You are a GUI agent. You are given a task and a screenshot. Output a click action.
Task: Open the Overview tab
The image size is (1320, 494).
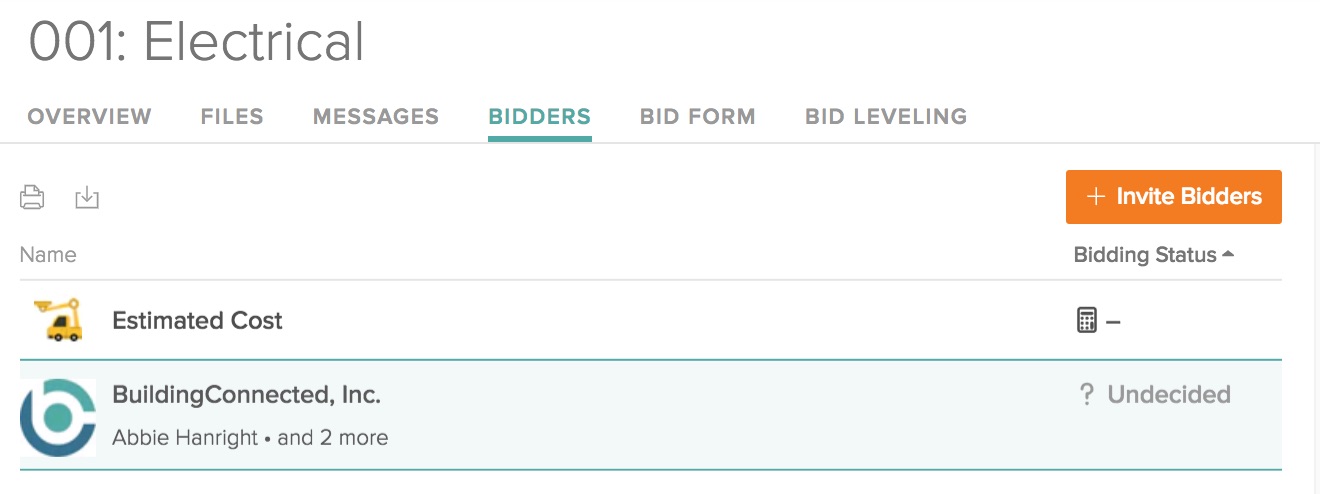[x=89, y=117]
